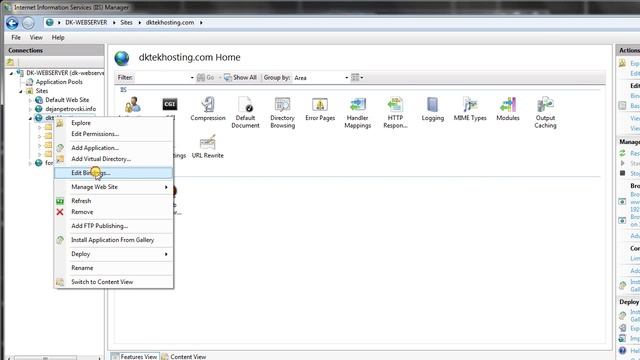
Task: Click the arrow after dktekhosting.com in breadcrumb
Action: (201, 22)
